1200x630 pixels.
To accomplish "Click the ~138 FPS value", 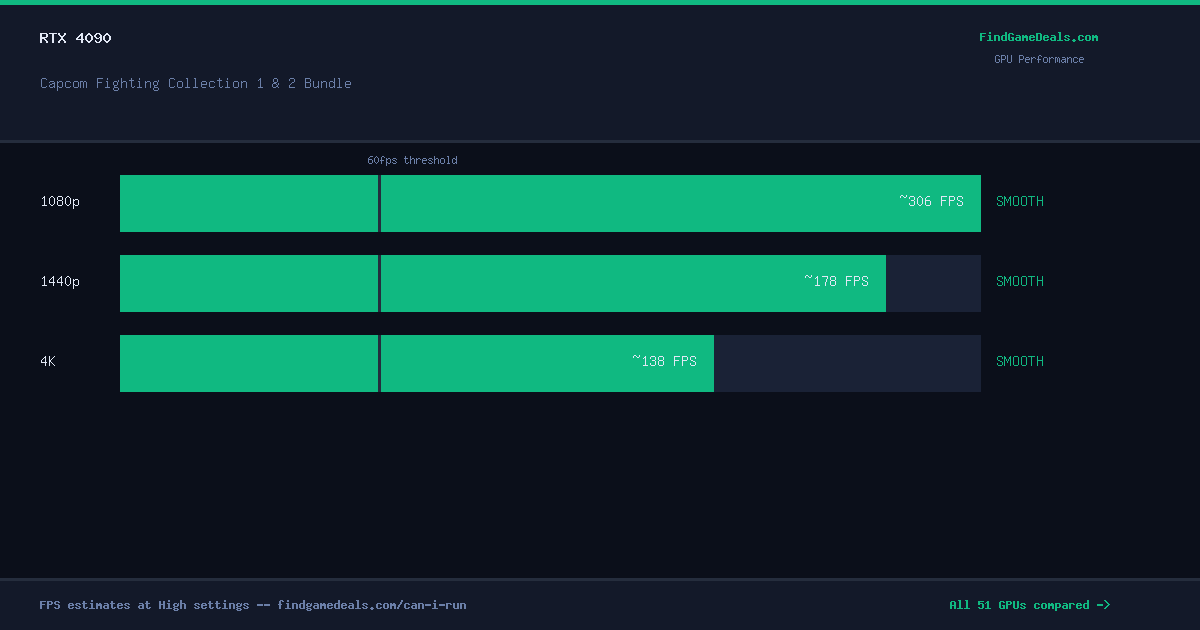I will click(x=664, y=361).
